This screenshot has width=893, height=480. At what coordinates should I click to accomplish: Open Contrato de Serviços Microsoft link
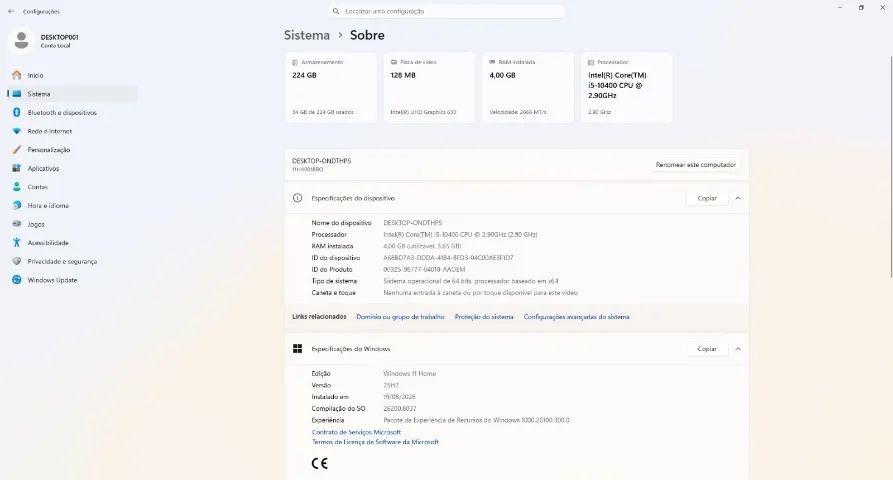point(356,432)
